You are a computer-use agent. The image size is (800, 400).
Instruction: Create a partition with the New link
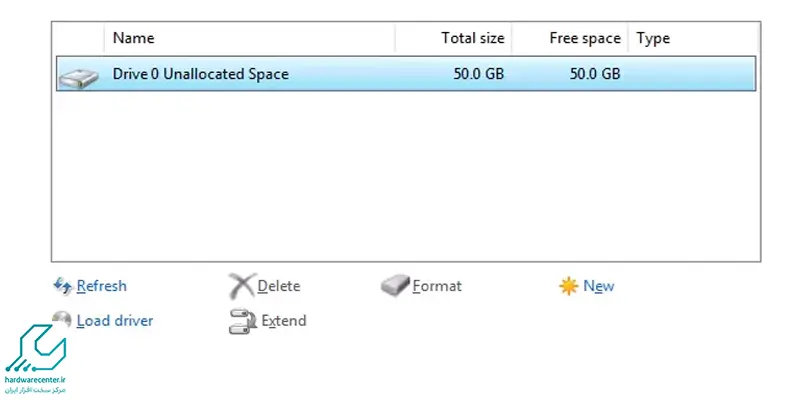(x=598, y=286)
